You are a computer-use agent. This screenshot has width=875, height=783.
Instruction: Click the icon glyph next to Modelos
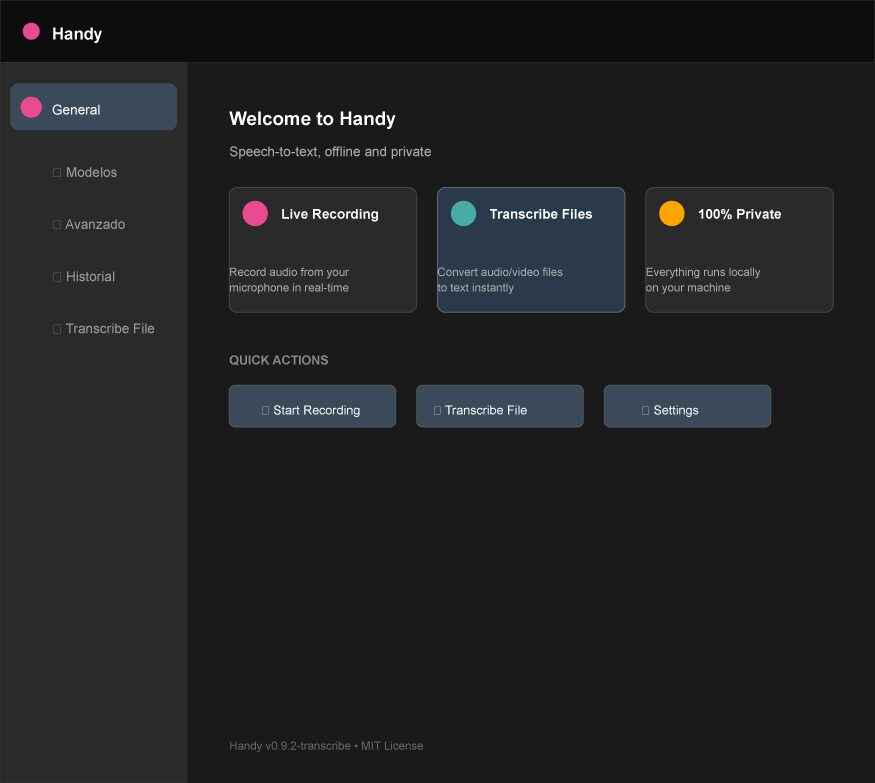(57, 172)
